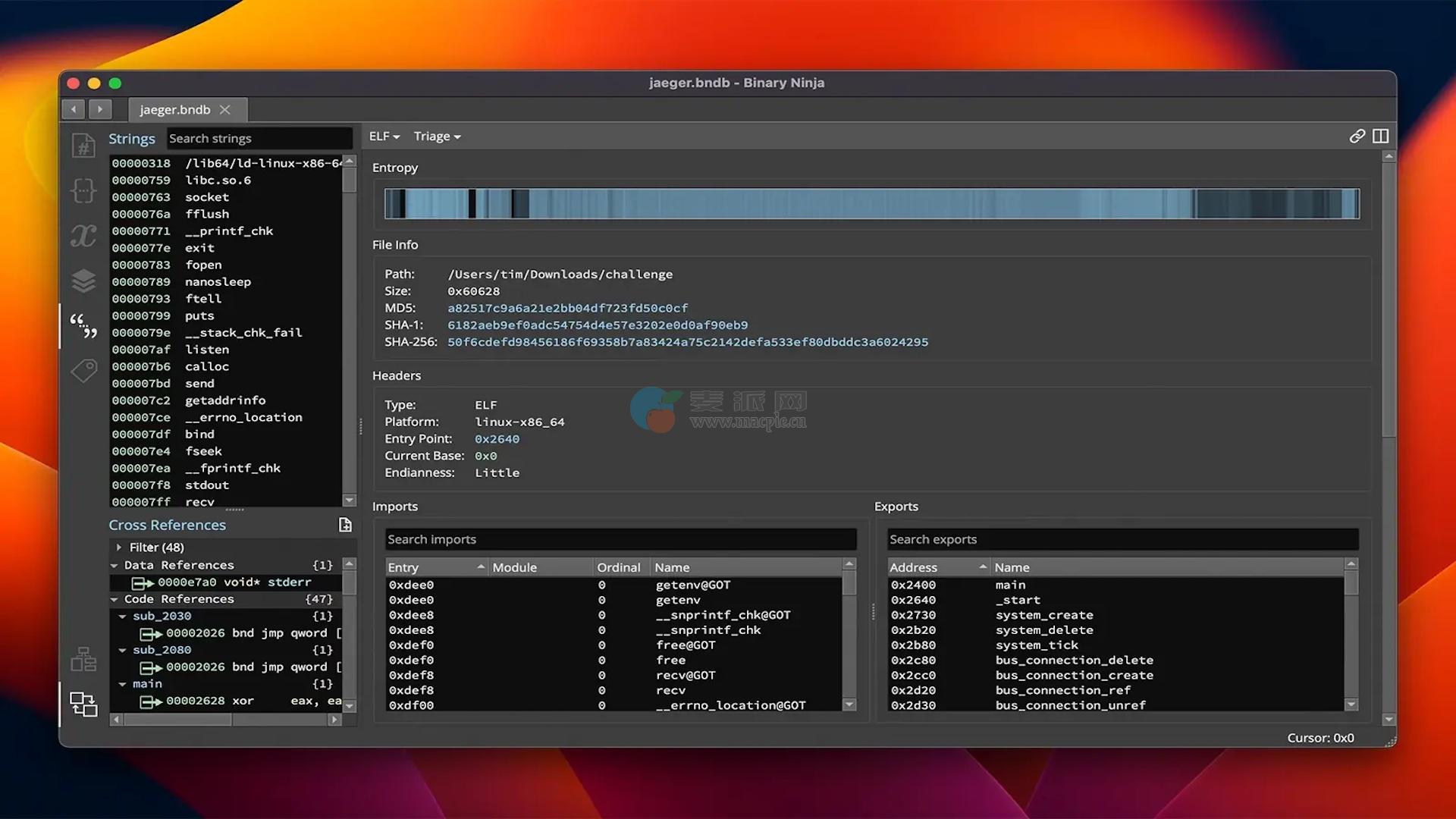
Task: Click the link/sync chain icon
Action: (1357, 136)
